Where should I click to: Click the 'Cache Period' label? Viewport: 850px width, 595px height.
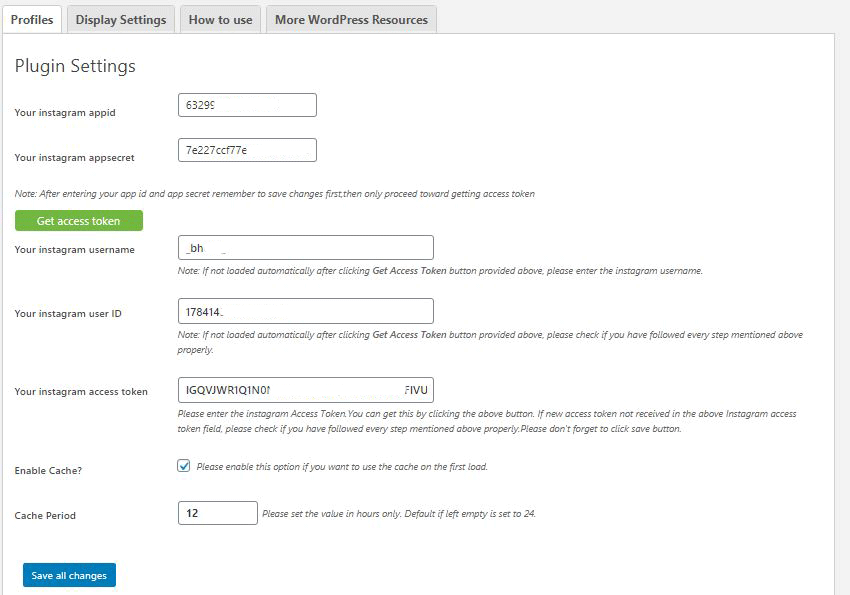coord(45,516)
